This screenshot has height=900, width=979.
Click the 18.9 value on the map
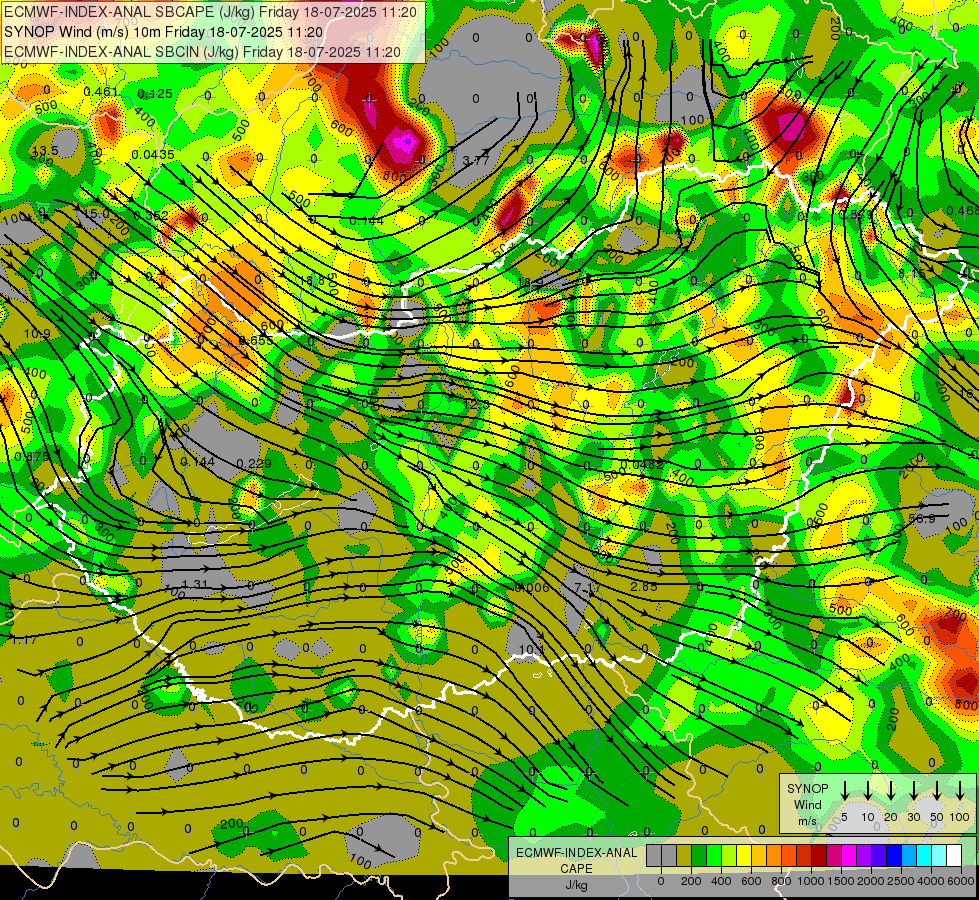pos(531,283)
